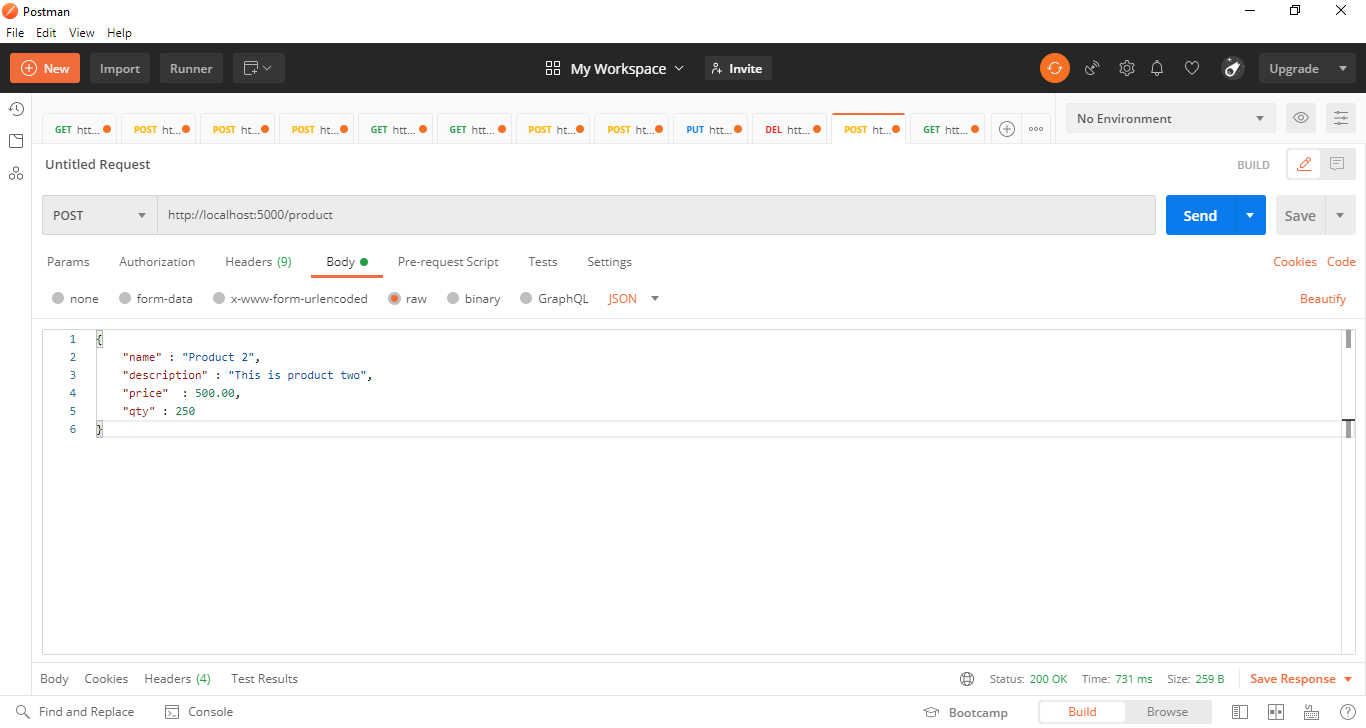Open the No Environment dropdown

(x=1171, y=118)
